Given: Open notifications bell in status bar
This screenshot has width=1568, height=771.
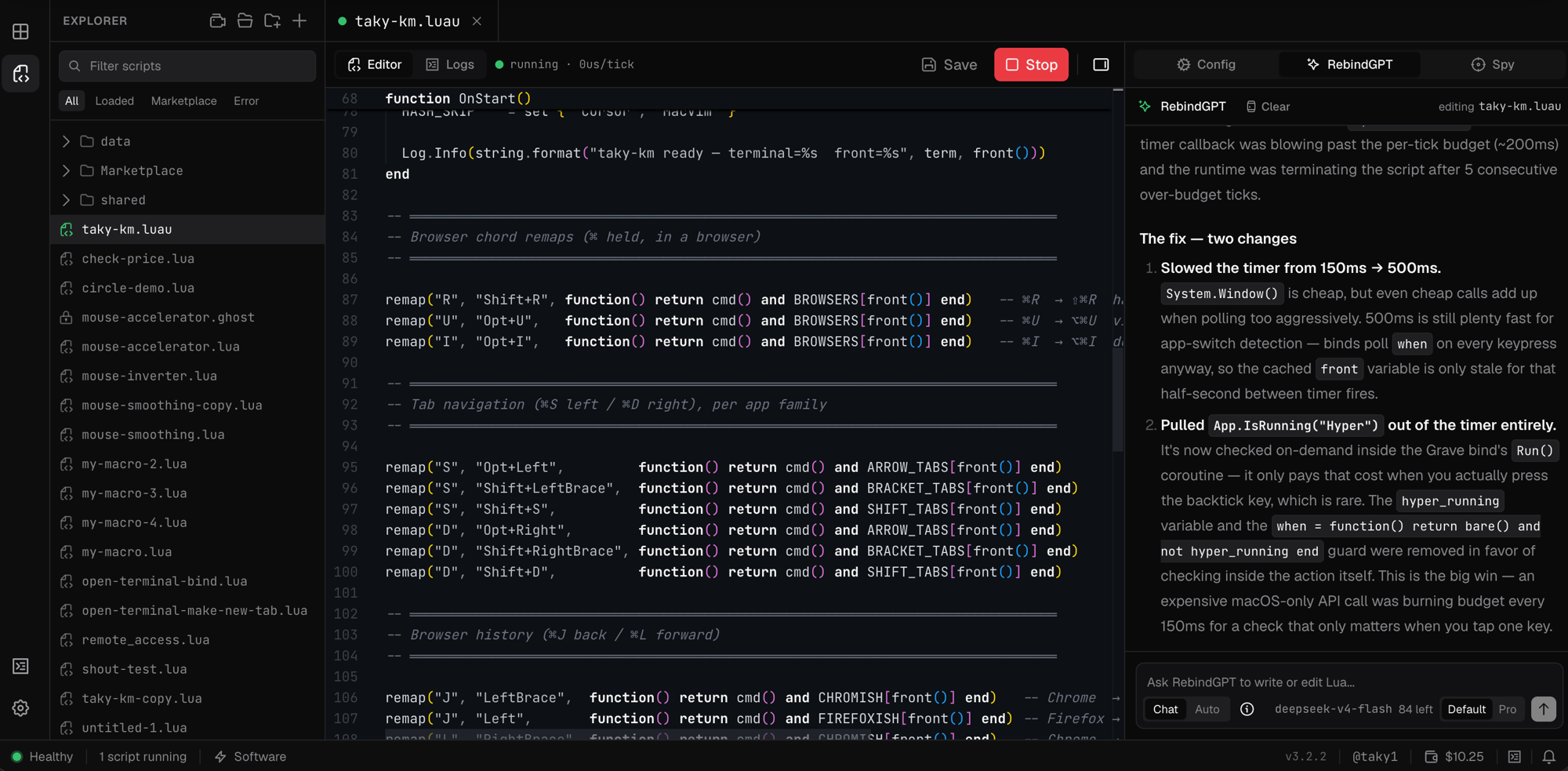Looking at the screenshot, I should click(x=1548, y=757).
